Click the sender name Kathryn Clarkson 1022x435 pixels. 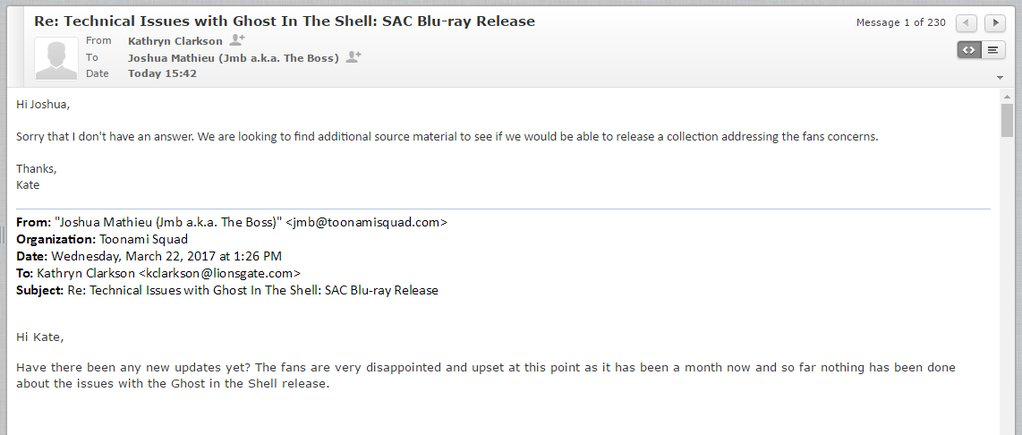point(175,41)
